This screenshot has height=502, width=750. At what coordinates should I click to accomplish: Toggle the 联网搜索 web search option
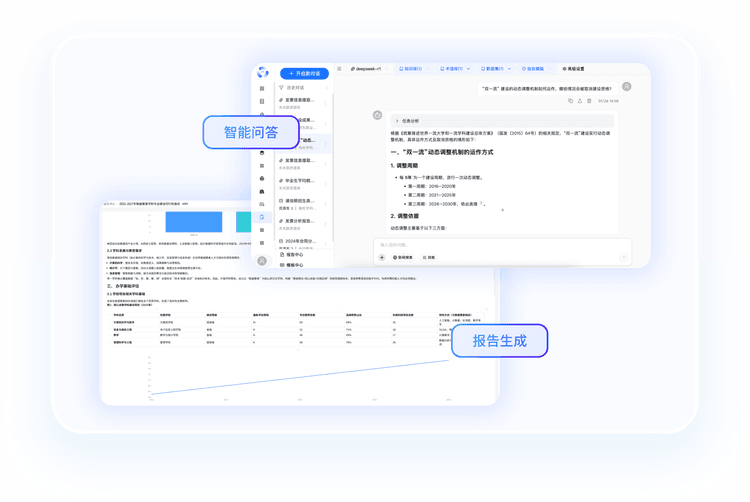click(x=404, y=257)
